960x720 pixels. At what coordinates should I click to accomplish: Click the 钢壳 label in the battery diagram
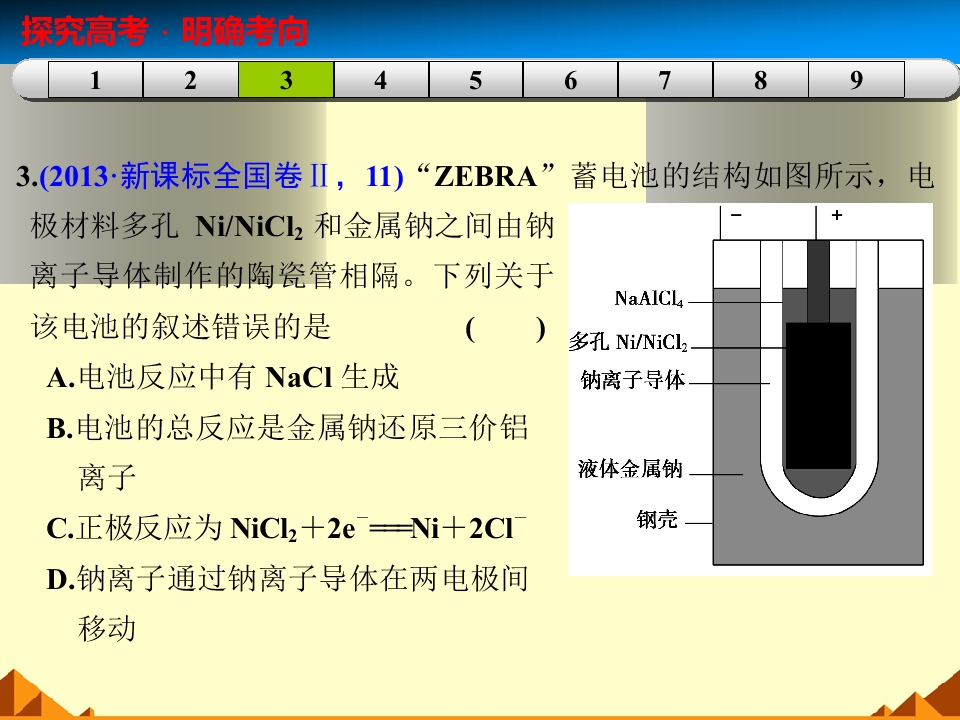(x=657, y=520)
